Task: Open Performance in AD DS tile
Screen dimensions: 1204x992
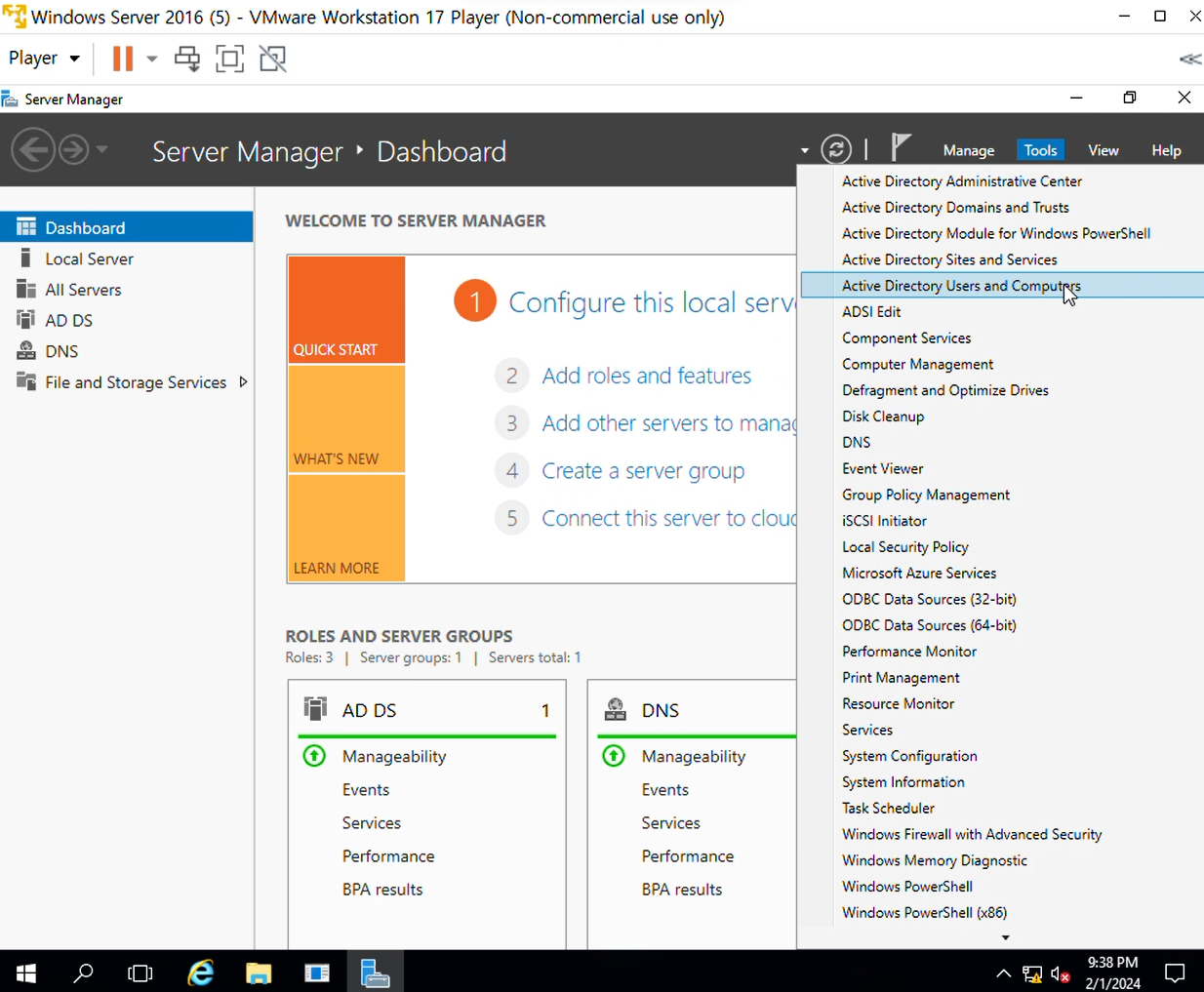Action: [388, 856]
